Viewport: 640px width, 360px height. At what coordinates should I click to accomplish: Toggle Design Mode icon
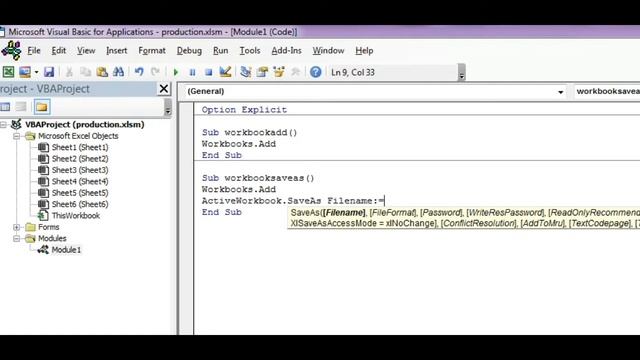pyautogui.click(x=225, y=72)
